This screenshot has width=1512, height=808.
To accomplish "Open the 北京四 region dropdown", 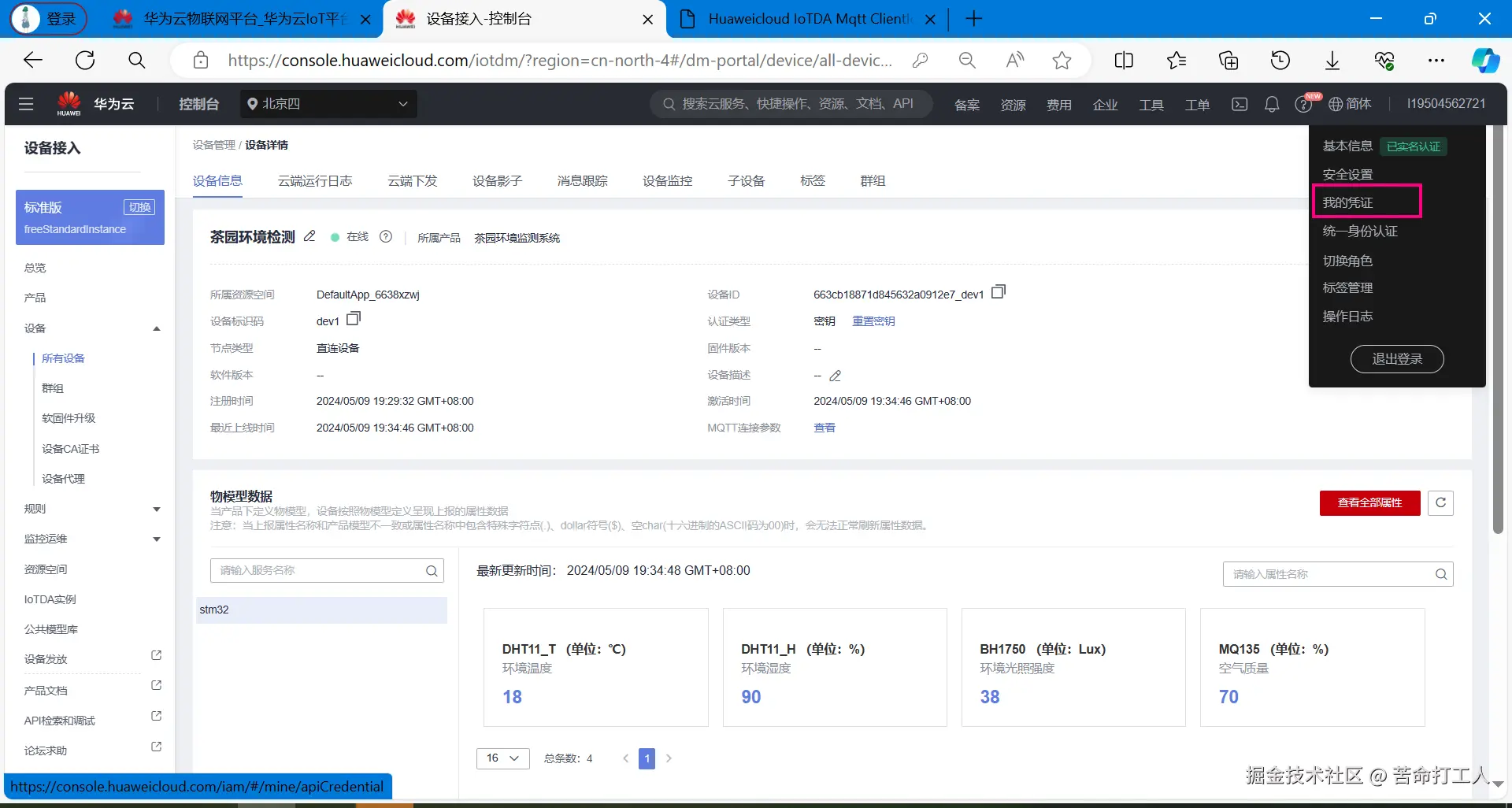I will [328, 103].
